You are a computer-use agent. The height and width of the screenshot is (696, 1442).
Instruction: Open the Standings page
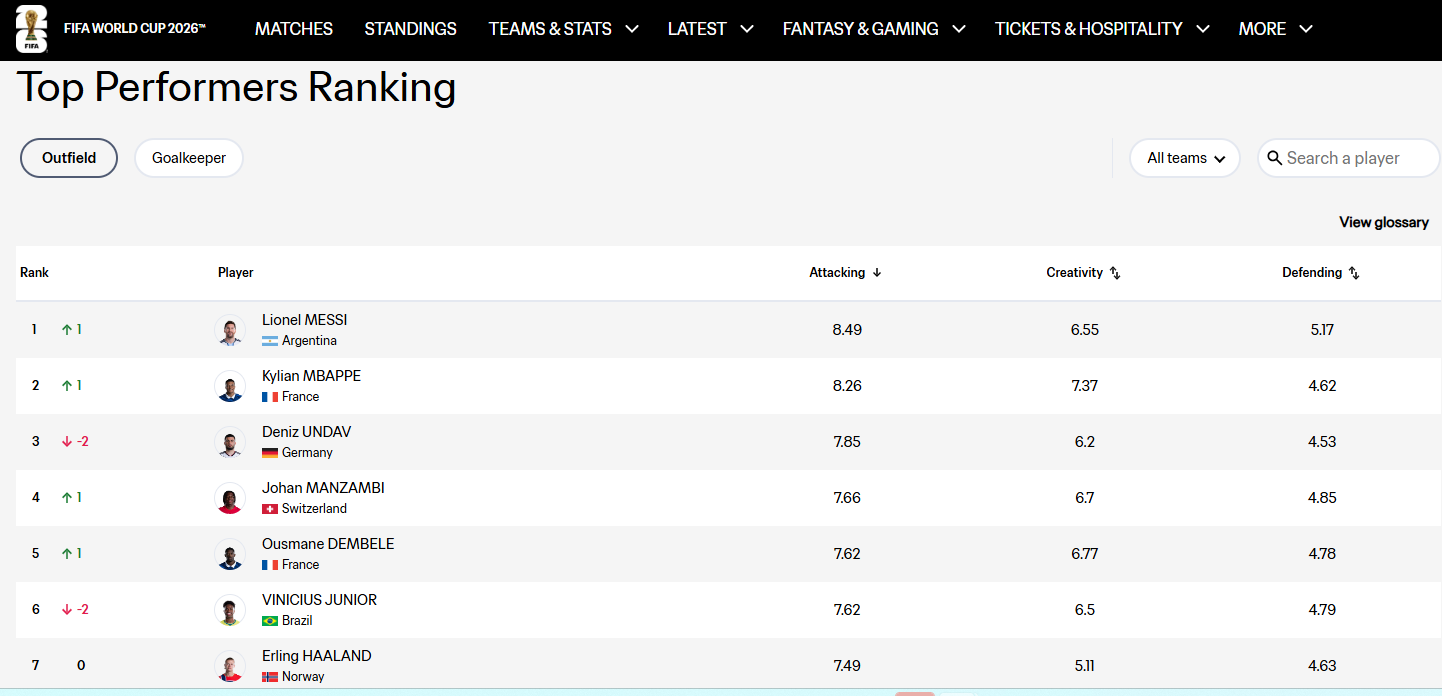410,29
